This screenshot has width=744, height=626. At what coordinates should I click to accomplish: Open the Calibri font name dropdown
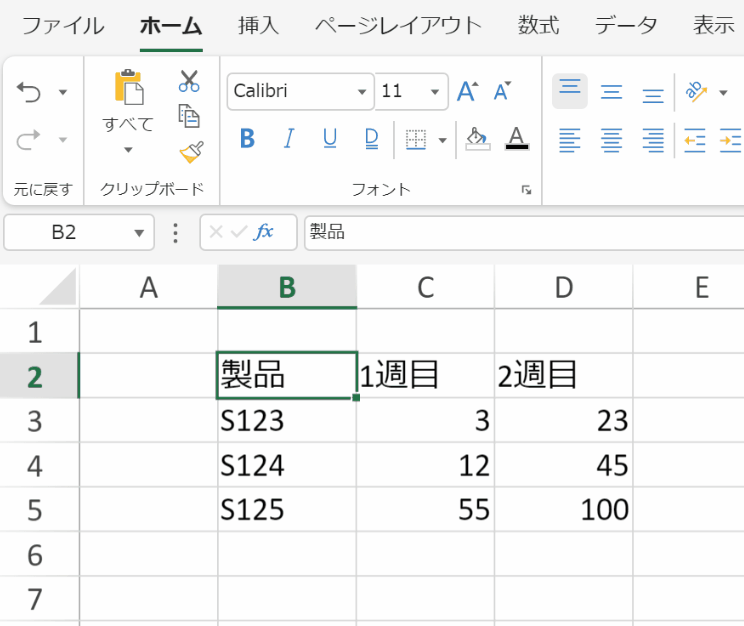362,92
